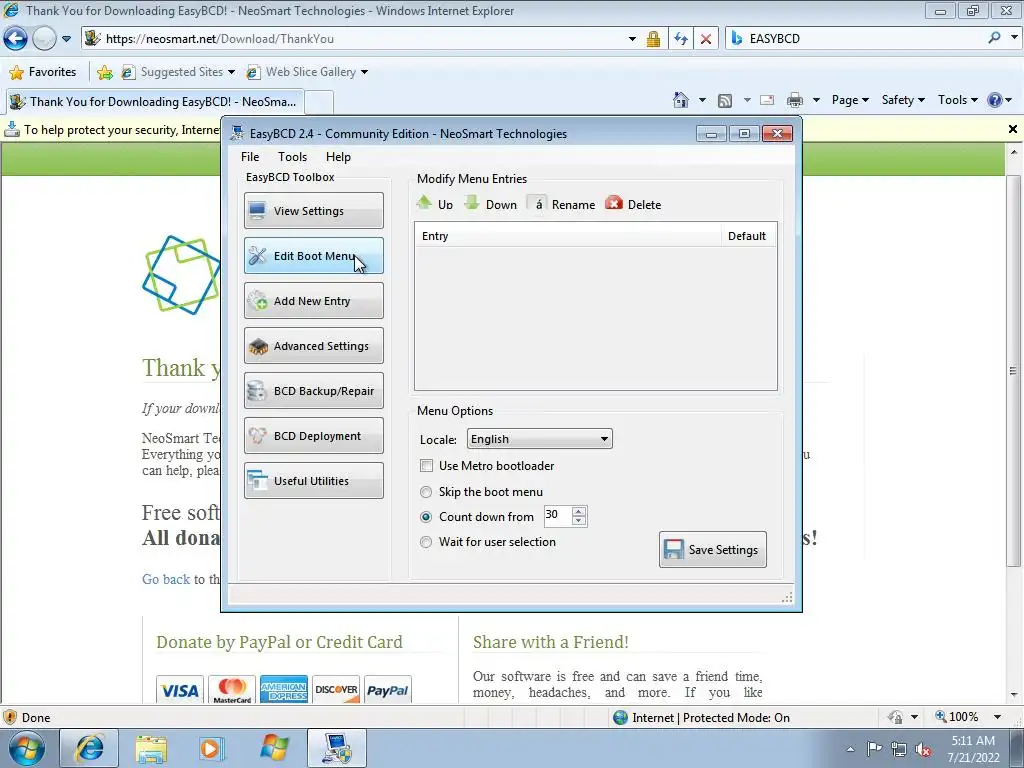Decrease countdown with spinner down arrow
Image resolution: width=1024 pixels, height=768 pixels.
(x=579, y=520)
